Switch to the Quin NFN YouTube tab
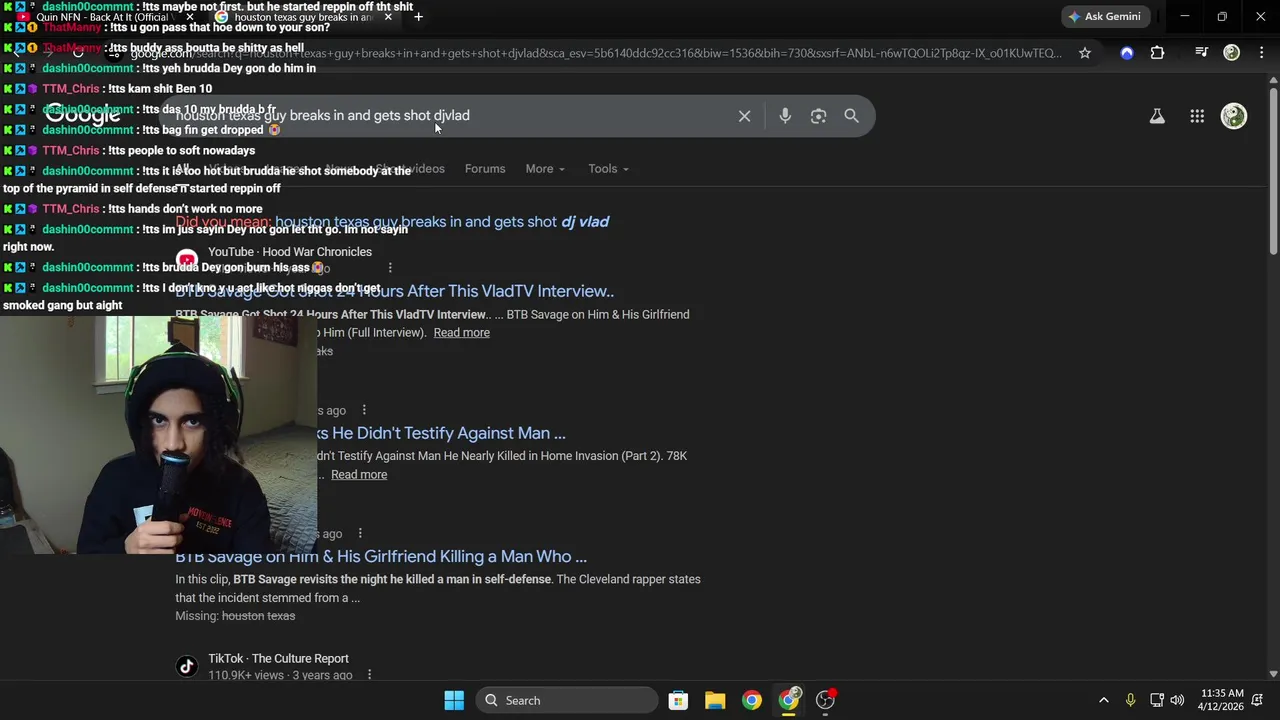The width and height of the screenshot is (1280, 720). click(x=105, y=17)
